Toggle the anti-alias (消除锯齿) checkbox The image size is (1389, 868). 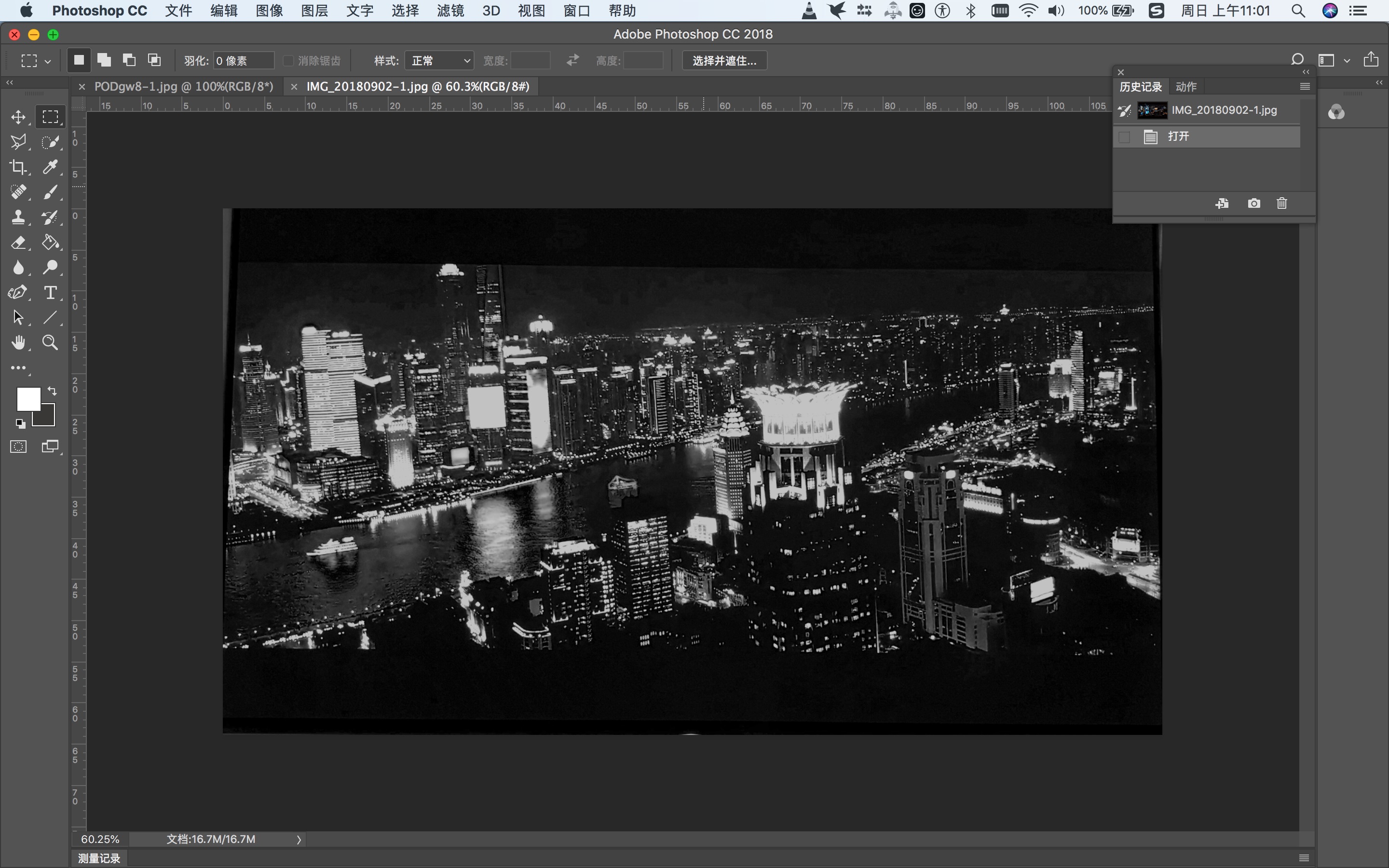coord(289,61)
